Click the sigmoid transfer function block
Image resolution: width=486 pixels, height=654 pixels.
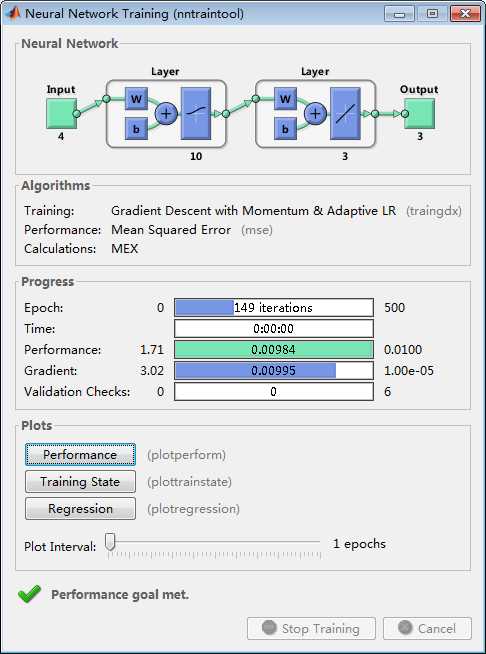point(196,113)
